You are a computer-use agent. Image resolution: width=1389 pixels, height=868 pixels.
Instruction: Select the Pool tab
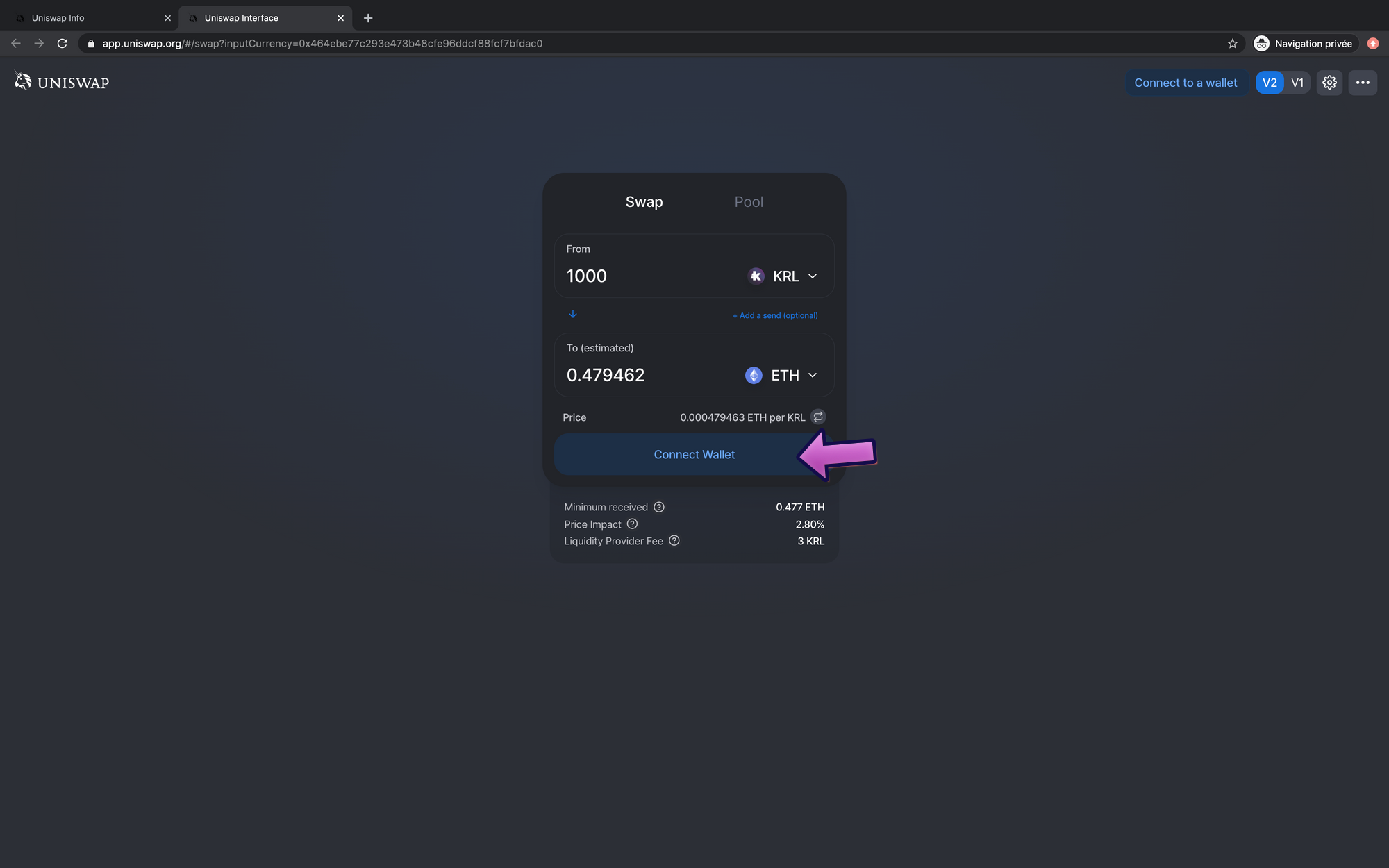coord(749,202)
